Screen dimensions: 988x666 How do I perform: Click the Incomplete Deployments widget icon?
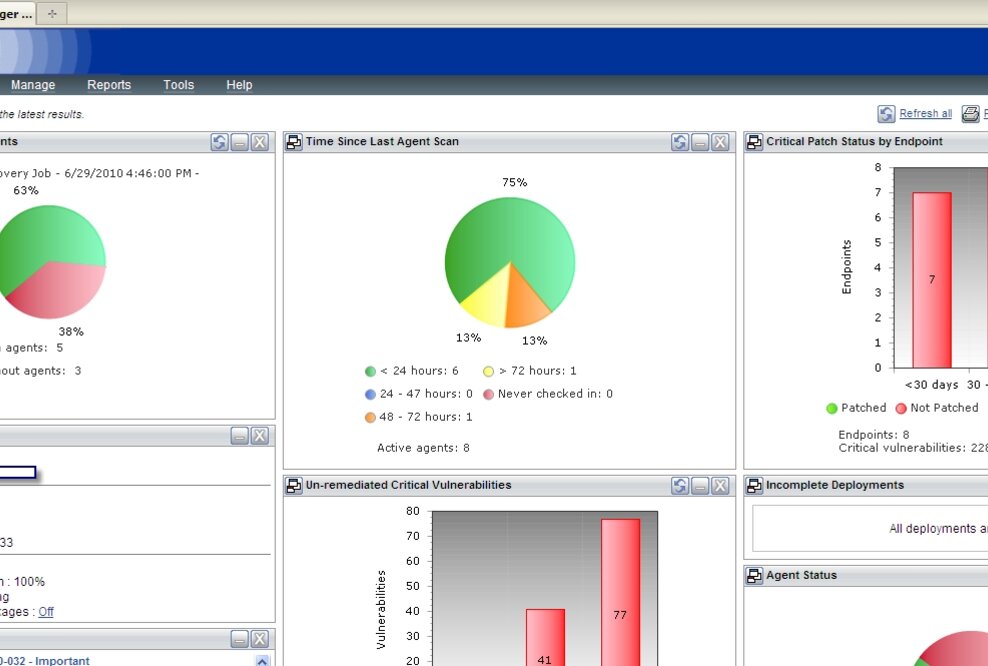coord(755,485)
